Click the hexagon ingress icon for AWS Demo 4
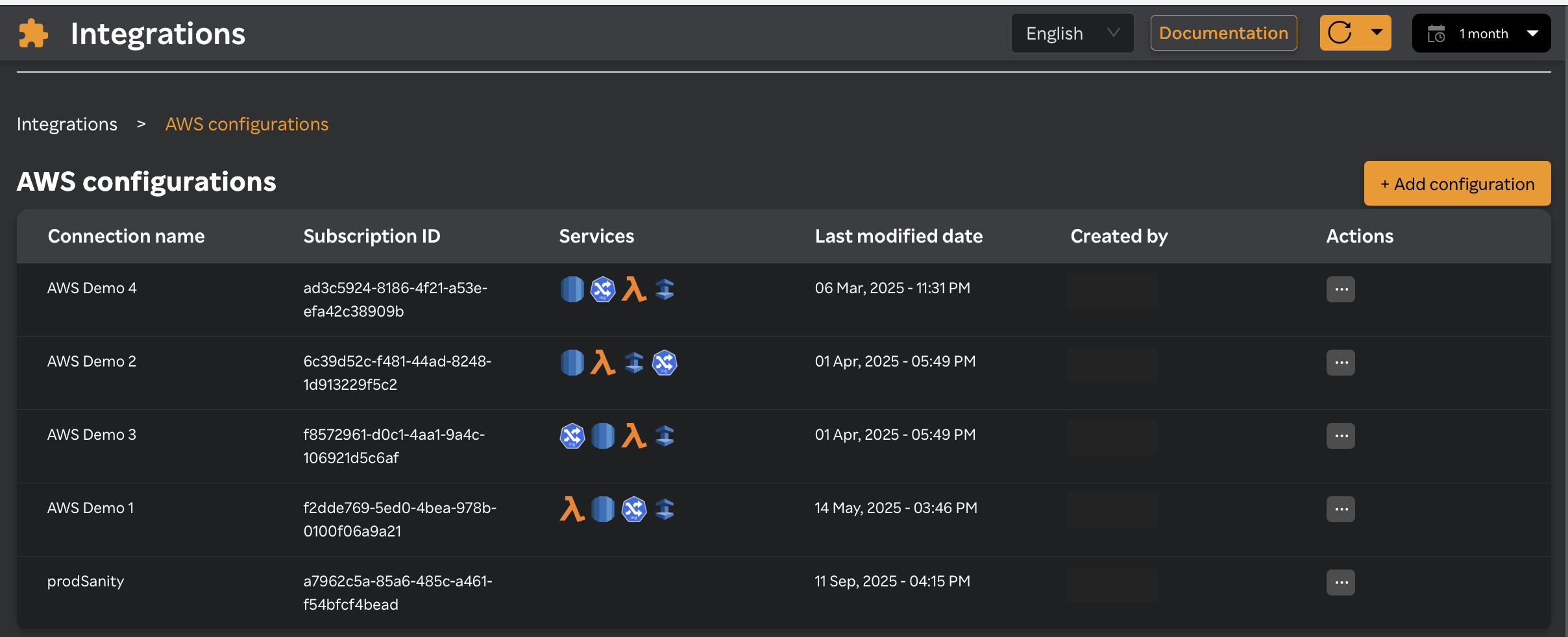 coord(603,289)
